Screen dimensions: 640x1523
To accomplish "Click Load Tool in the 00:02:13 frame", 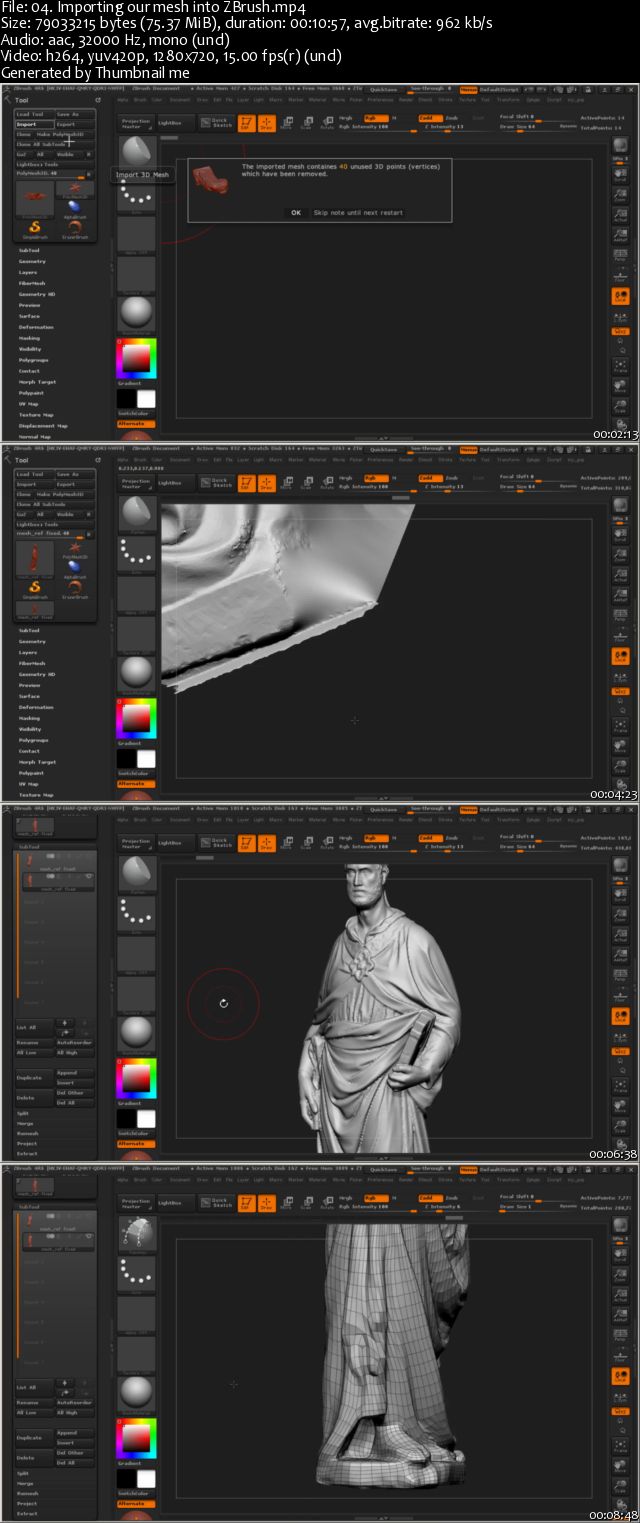I will pos(35,114).
